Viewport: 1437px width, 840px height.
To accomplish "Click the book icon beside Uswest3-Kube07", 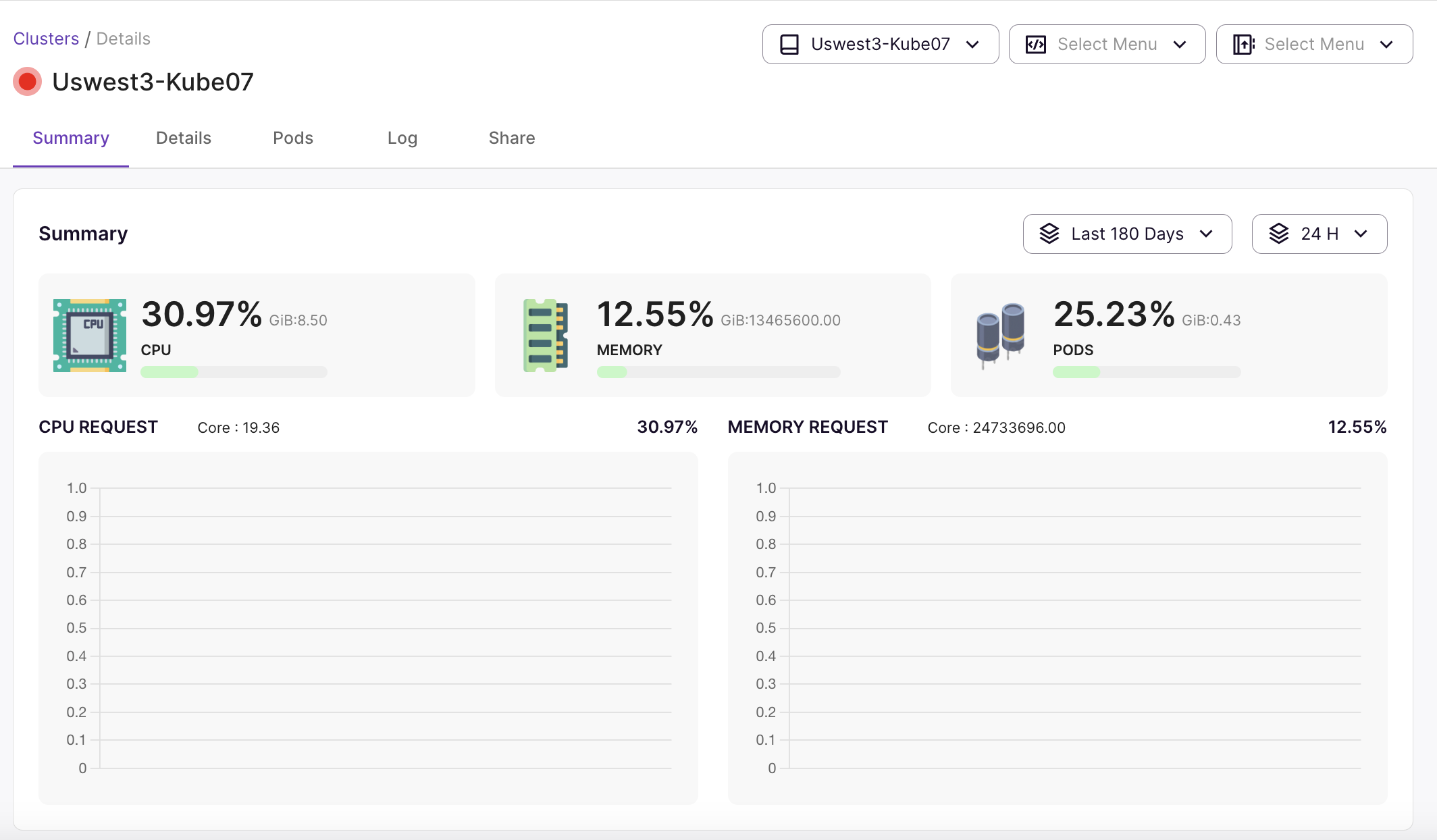I will 789,45.
